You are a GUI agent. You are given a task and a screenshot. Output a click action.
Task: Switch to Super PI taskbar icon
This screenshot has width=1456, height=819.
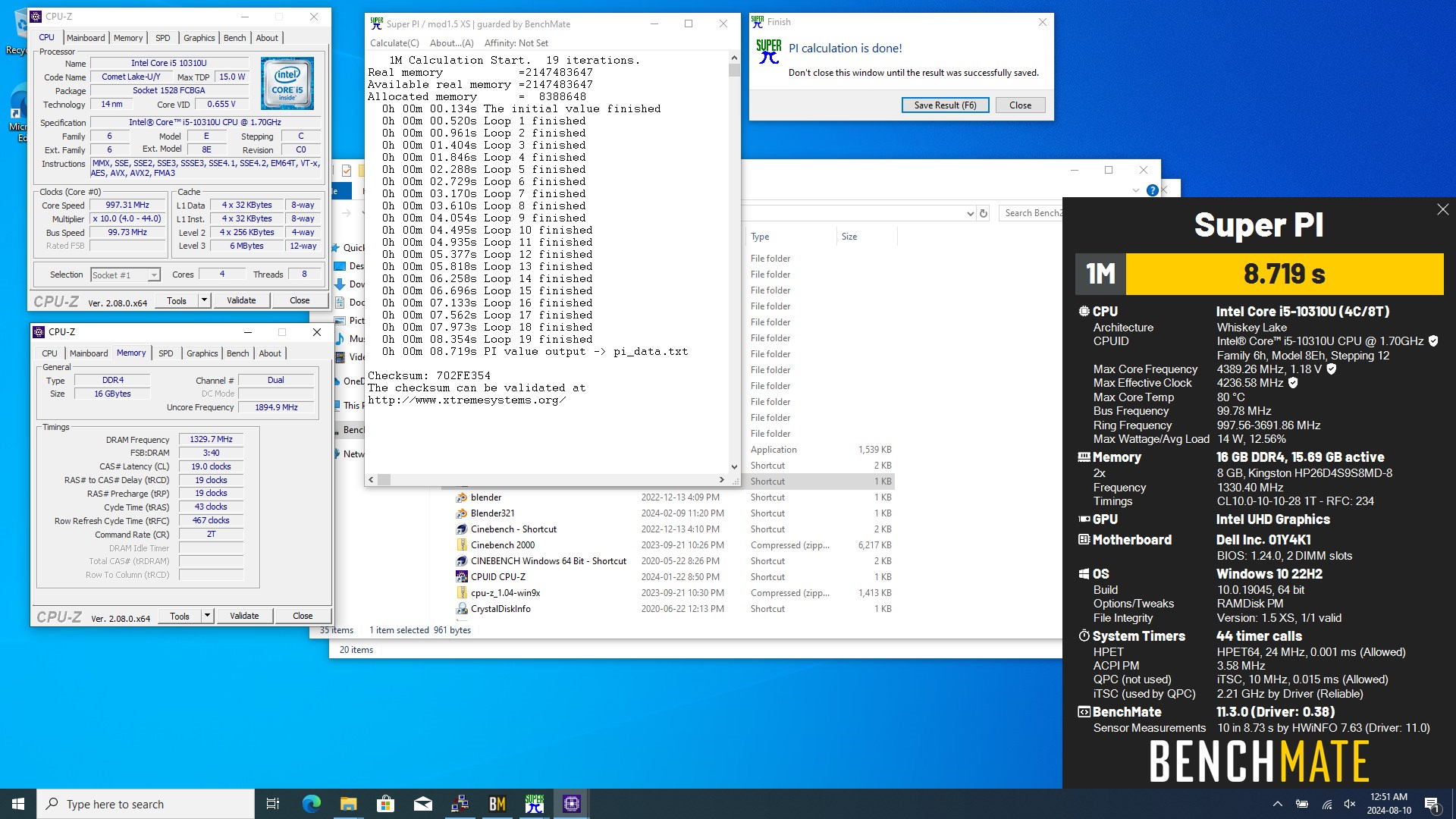click(535, 804)
